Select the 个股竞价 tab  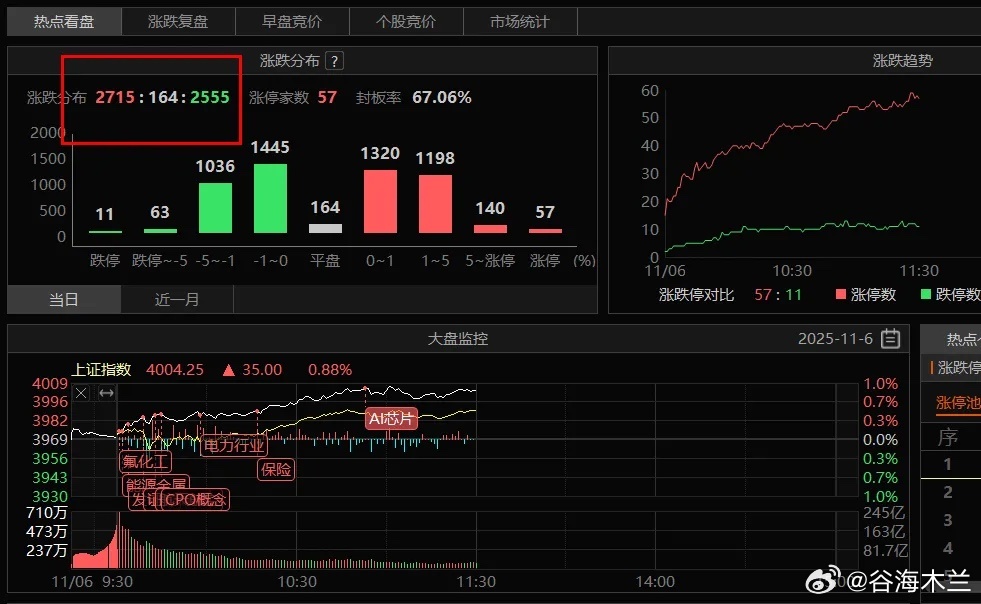[x=405, y=22]
